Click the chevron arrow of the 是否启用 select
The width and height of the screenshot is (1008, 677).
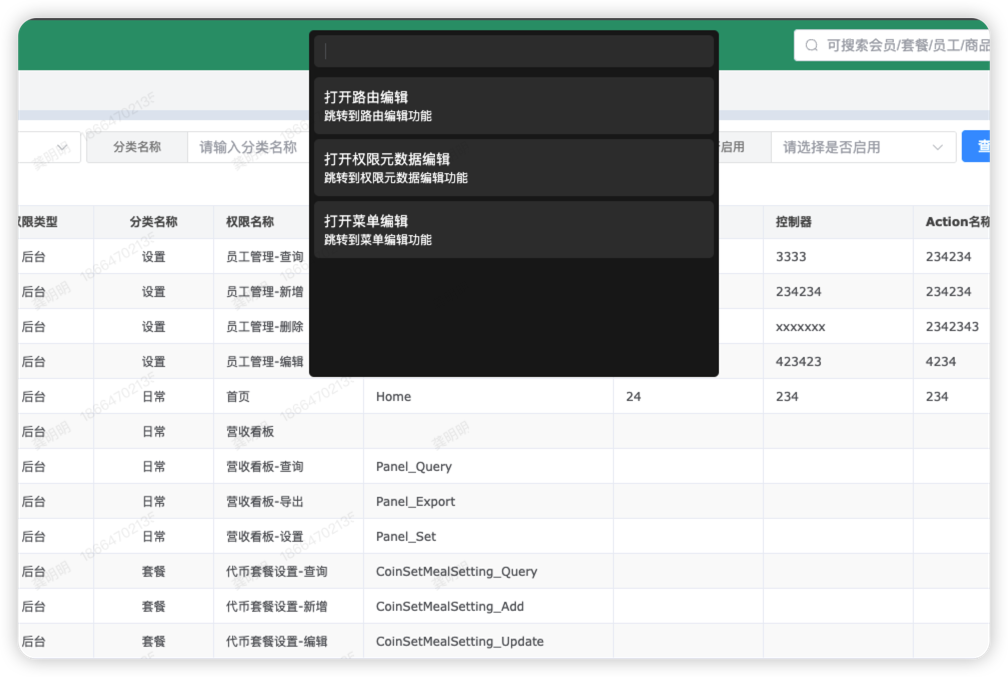point(938,147)
